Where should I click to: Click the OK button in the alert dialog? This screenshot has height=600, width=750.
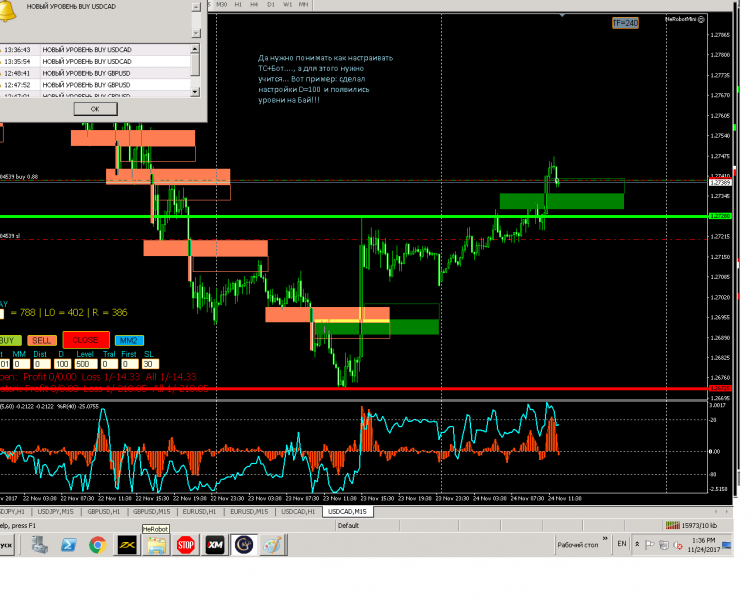(x=95, y=109)
